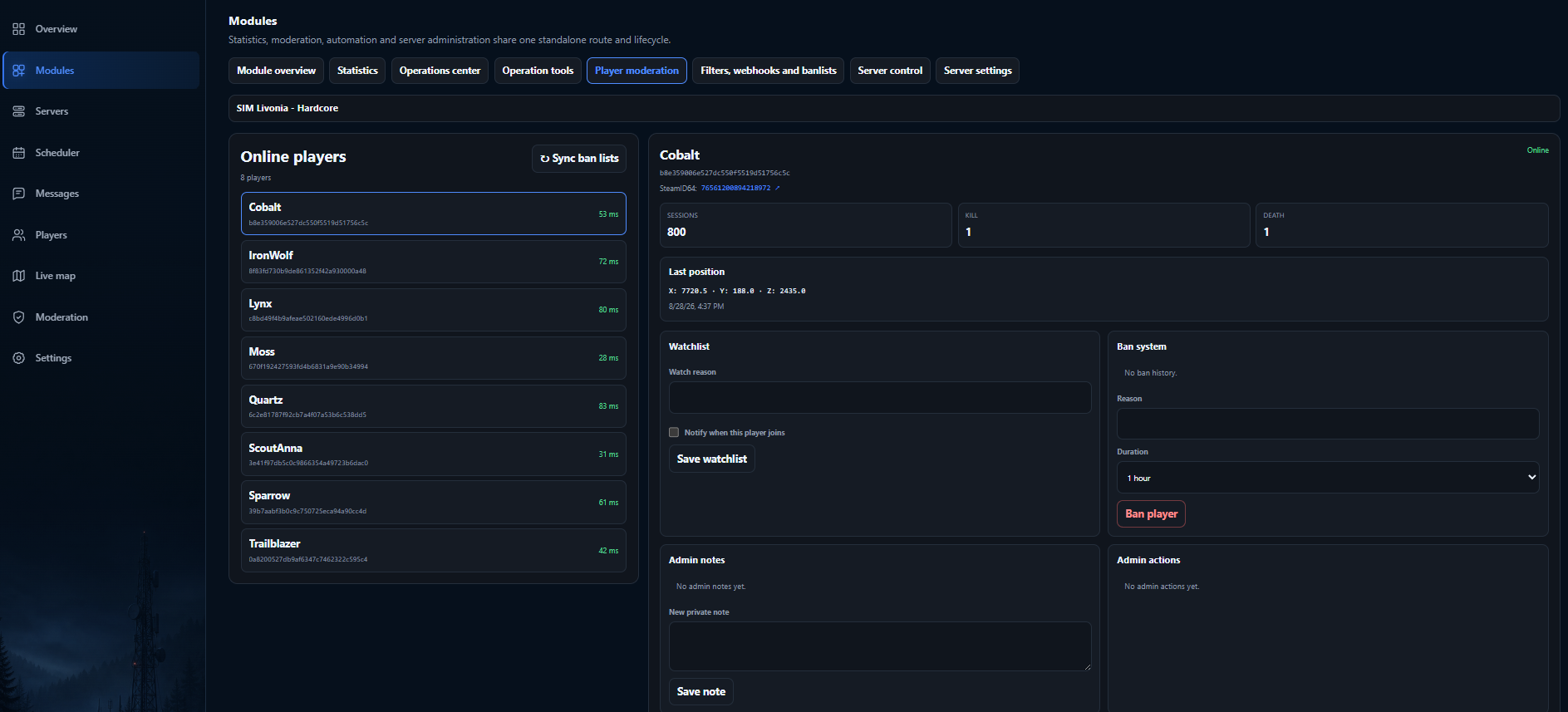Click the red Ban player button
1568x712 pixels.
pos(1151,514)
